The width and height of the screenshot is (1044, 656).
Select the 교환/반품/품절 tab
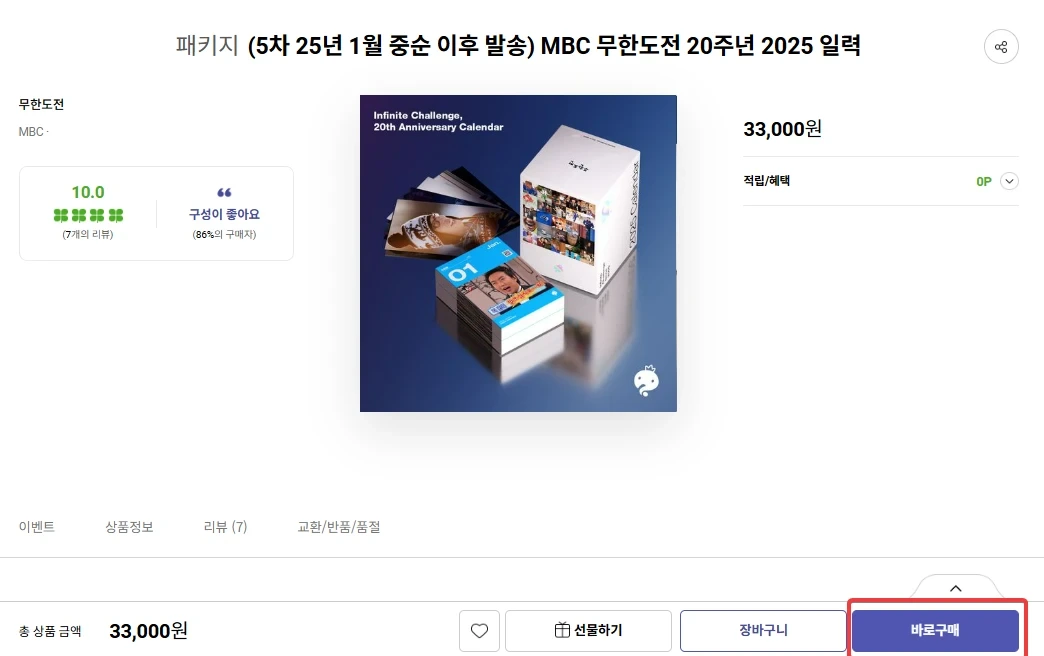pos(339,527)
